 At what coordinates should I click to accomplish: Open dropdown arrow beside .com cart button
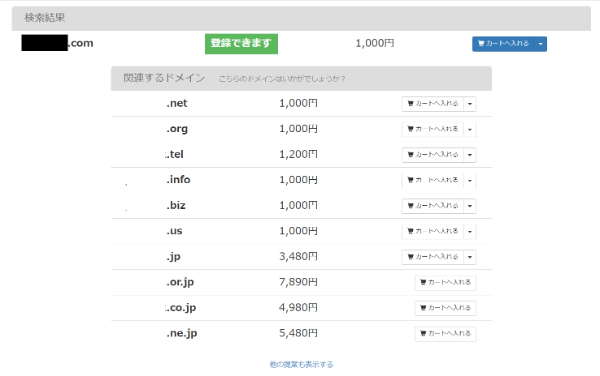(x=541, y=44)
